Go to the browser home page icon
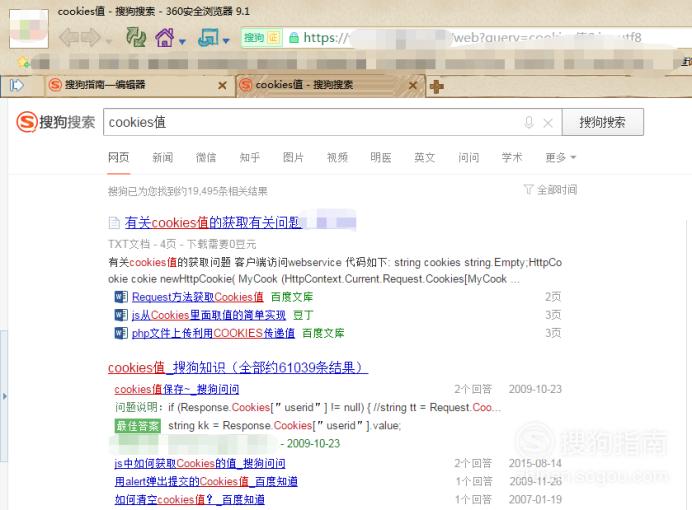Screen dimensions: 692x510 165,38
